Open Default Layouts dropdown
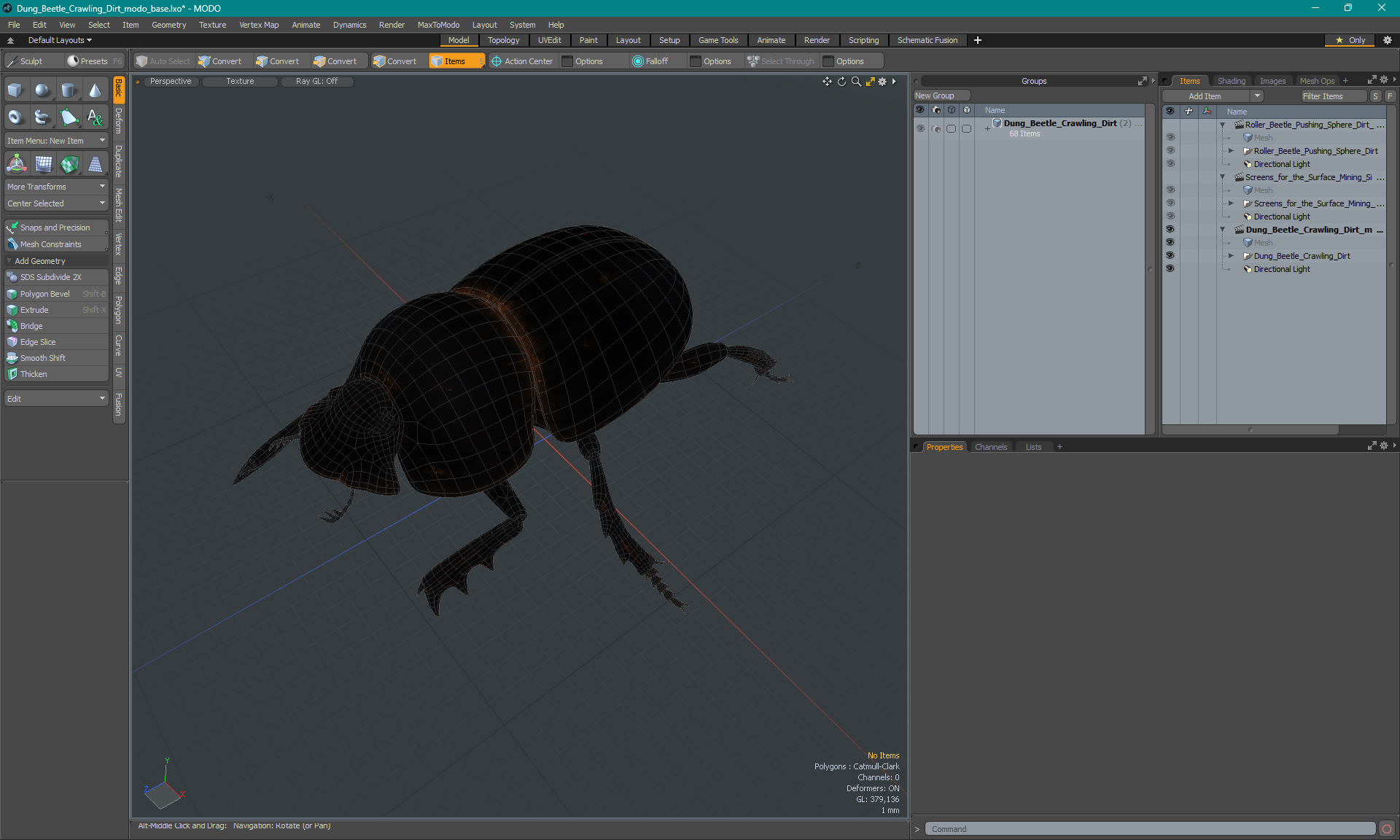 tap(60, 40)
